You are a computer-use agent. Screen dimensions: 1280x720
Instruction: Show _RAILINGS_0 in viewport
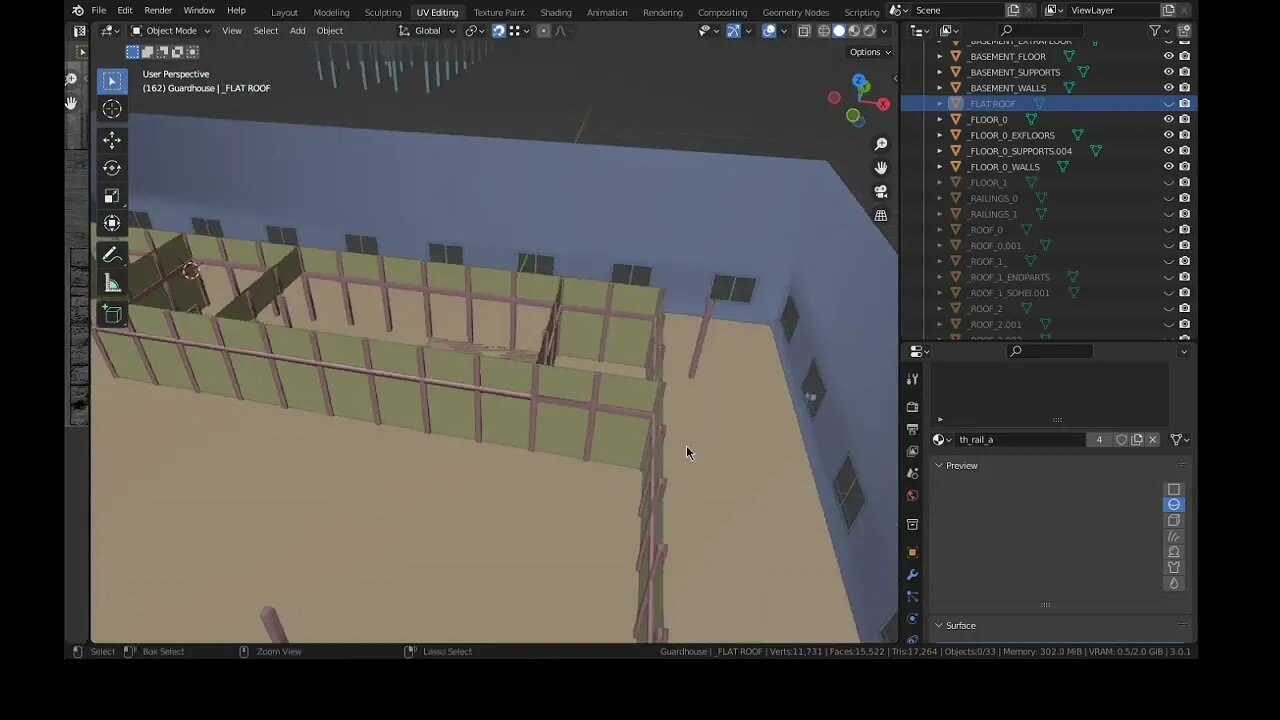pos(1168,198)
